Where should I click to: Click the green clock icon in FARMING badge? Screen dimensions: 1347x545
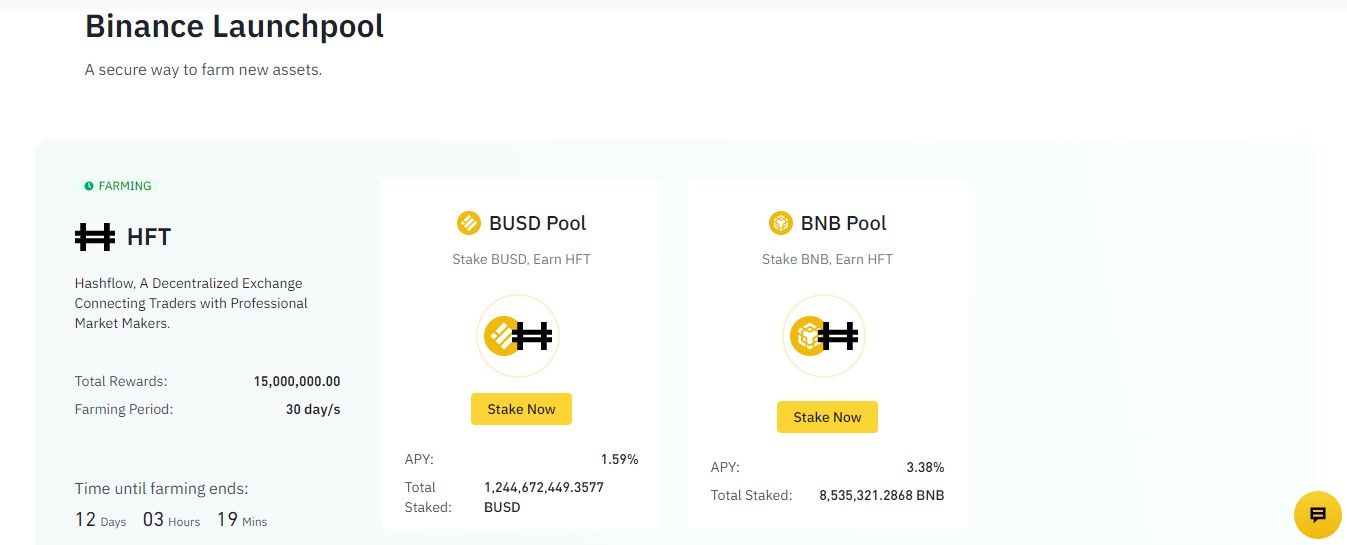pos(88,186)
